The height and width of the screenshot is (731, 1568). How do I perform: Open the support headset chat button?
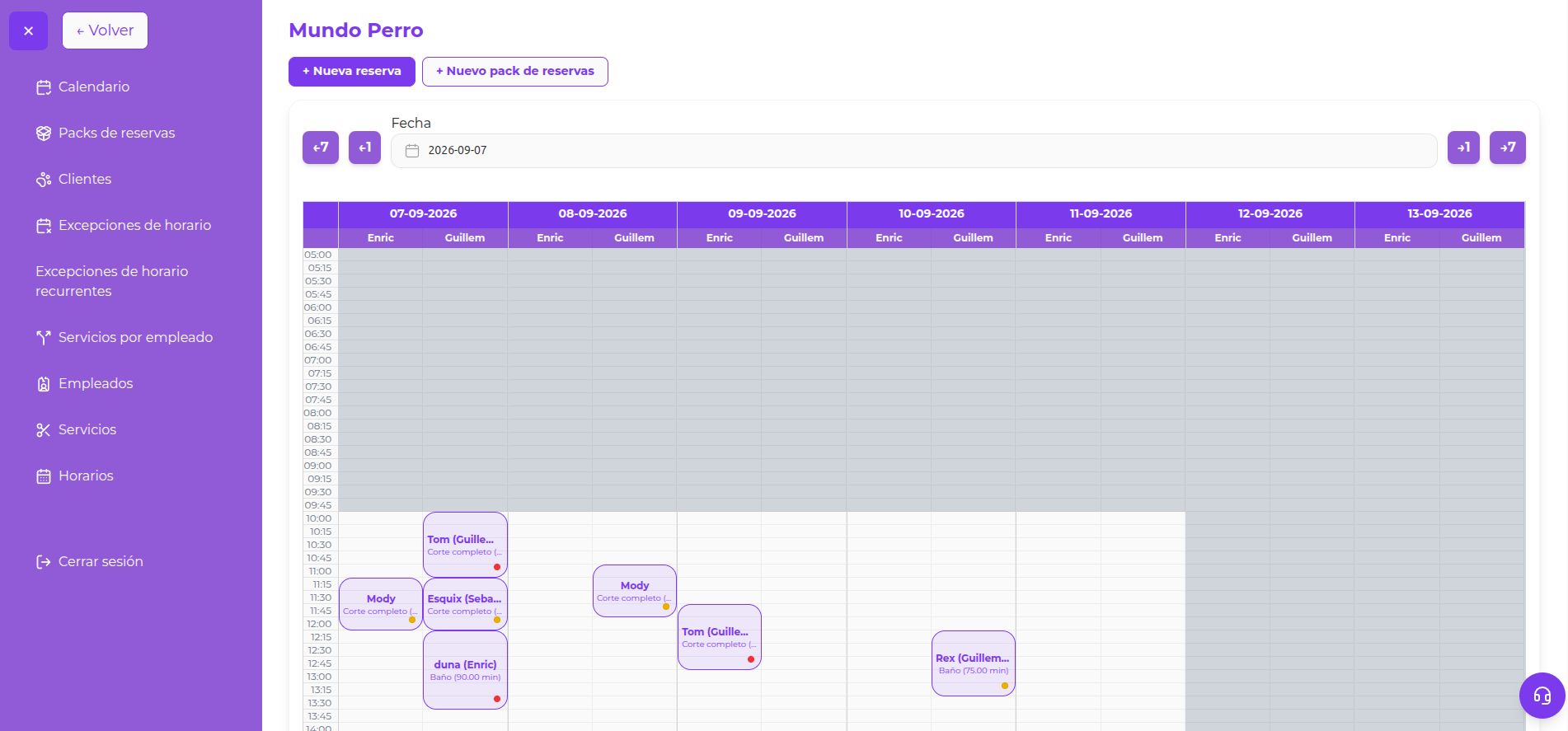click(1542, 696)
